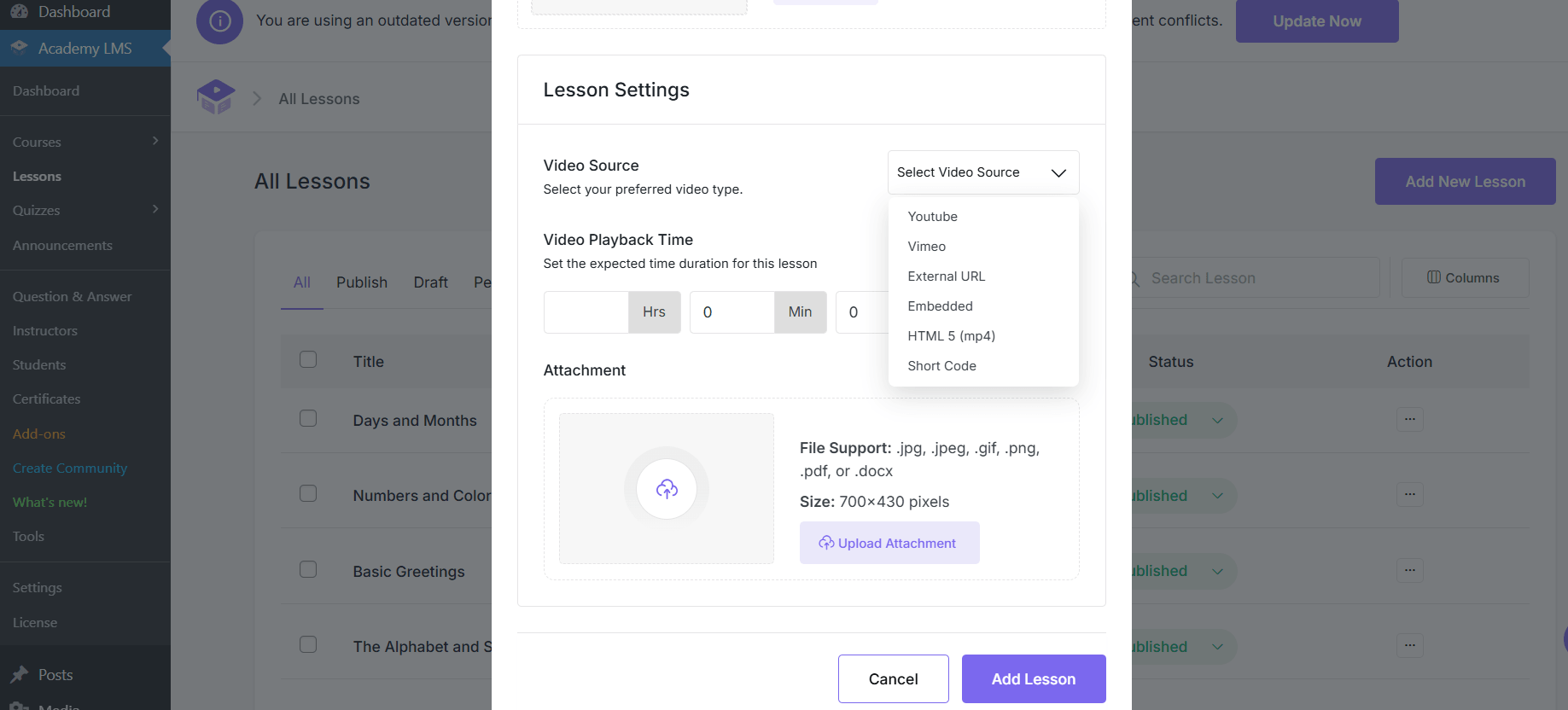This screenshot has height=710, width=1568.
Task: Open Lessons in the sidebar menu
Action: [37, 177]
